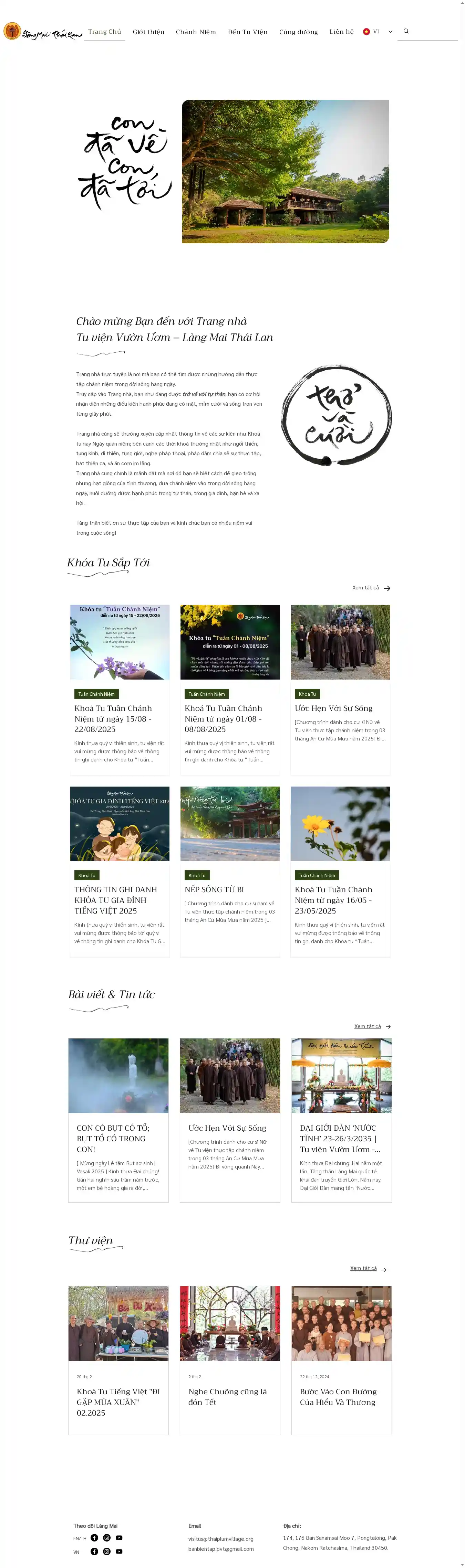Open the Chánh Niệm menu
The width and height of the screenshot is (465, 1568).
(196, 32)
